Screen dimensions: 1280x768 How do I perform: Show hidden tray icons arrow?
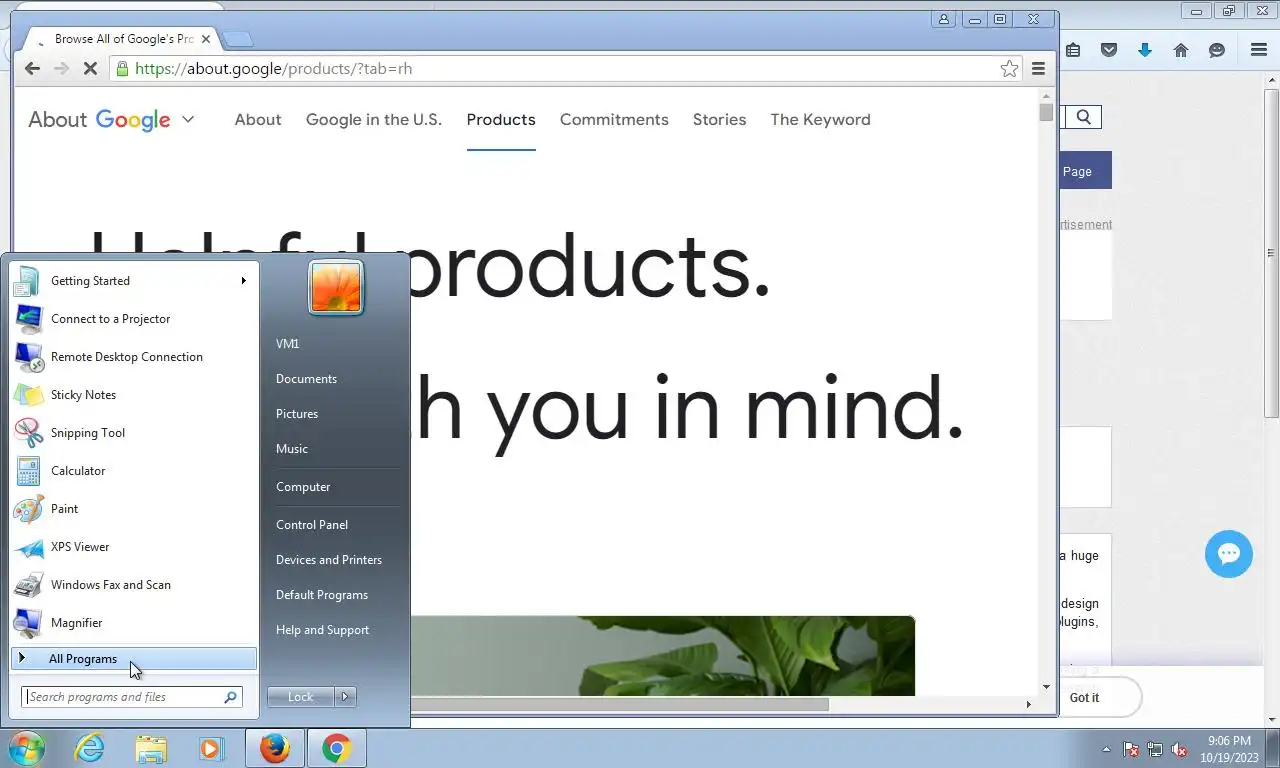tap(1106, 749)
